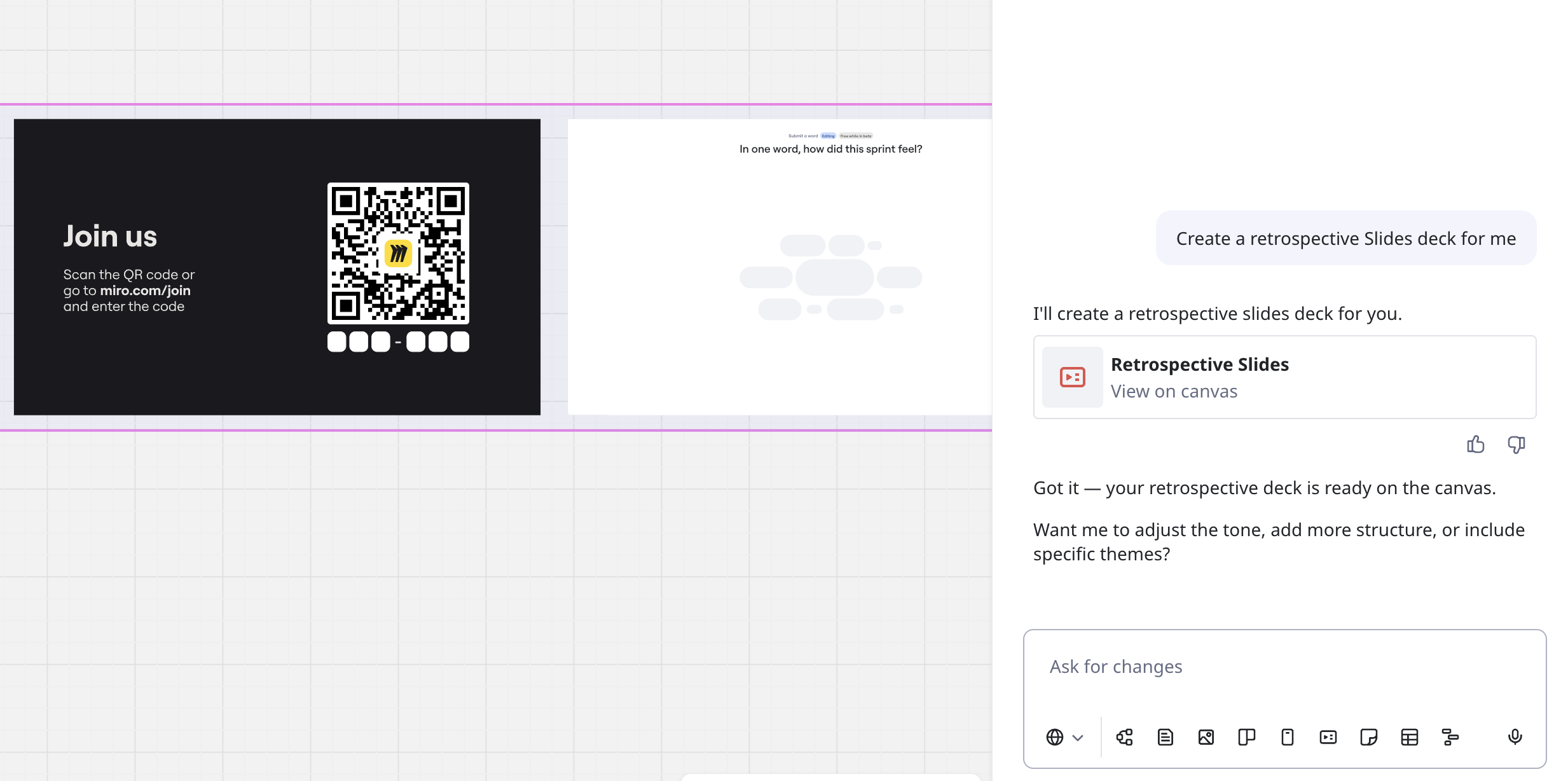Expand the chevron next to globe icon
The height and width of the screenshot is (781, 1568).
tap(1078, 738)
